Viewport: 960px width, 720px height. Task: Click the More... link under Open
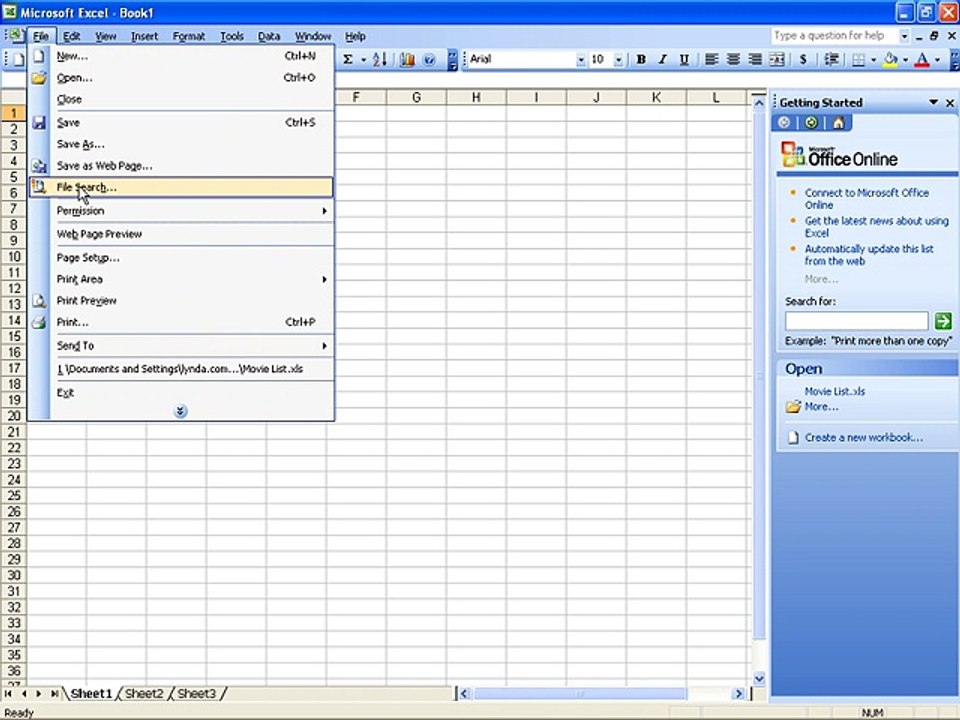point(821,407)
